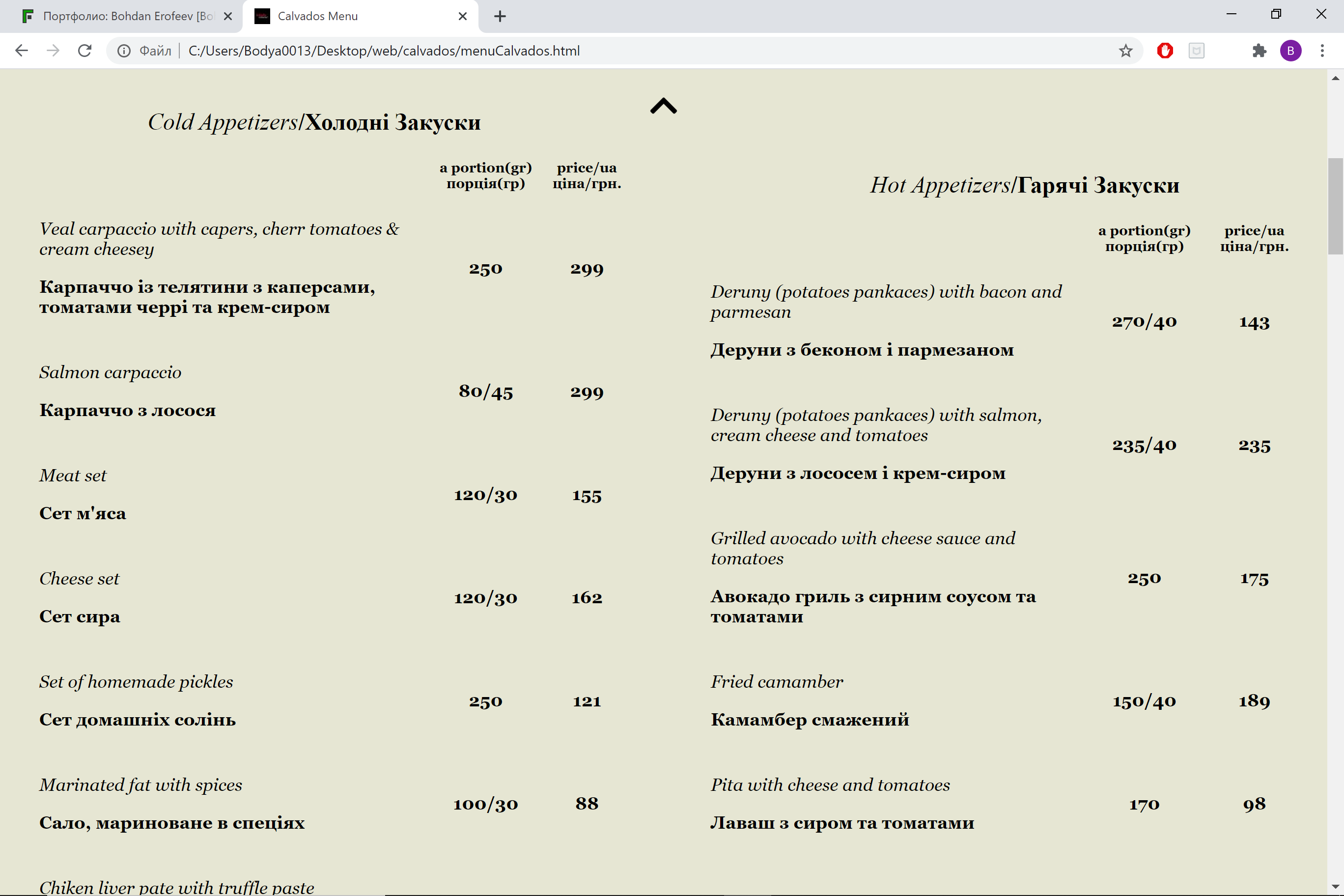1344x896 pixels.
Task: Reload the page with refresh icon
Action: pyautogui.click(x=84, y=51)
